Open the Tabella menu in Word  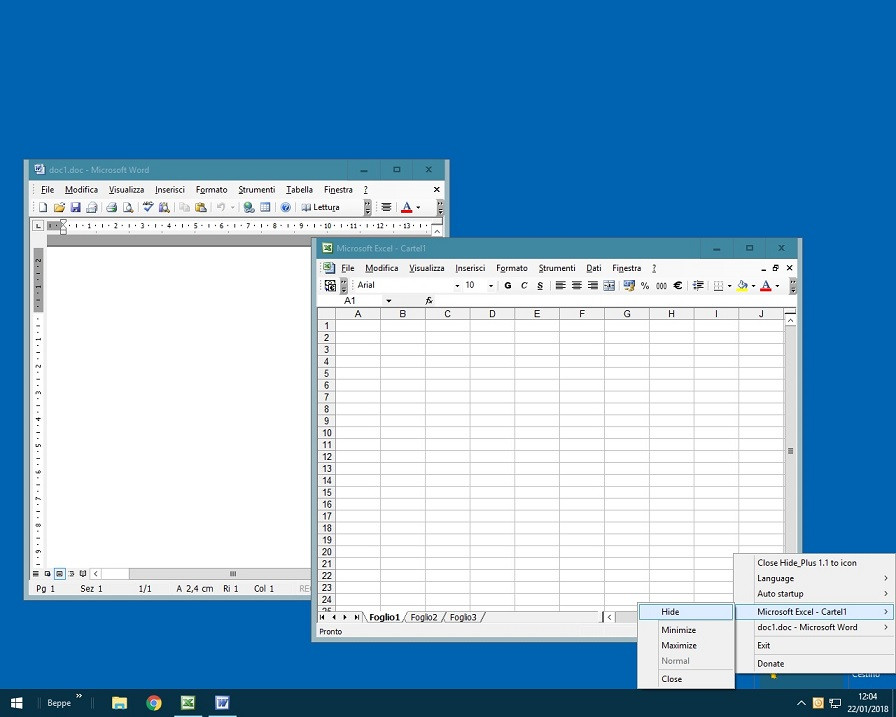[299, 190]
